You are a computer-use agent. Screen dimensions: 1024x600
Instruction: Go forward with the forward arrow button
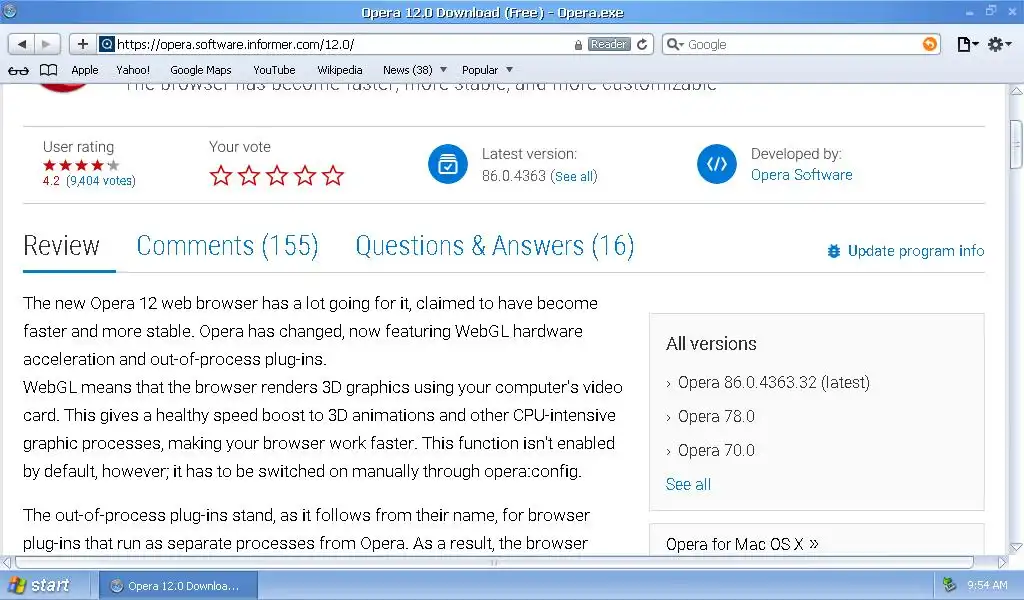[x=46, y=44]
